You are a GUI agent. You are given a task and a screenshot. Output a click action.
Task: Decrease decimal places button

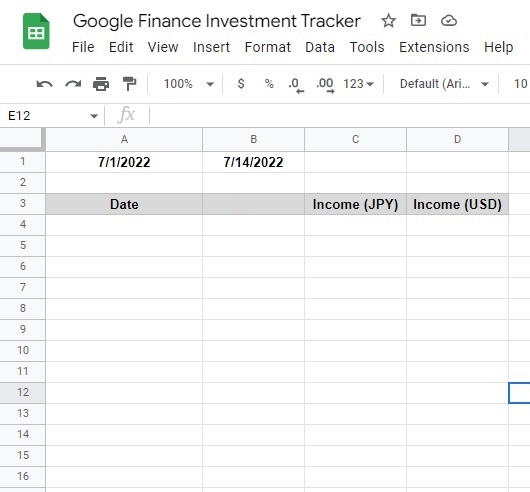[296, 85]
